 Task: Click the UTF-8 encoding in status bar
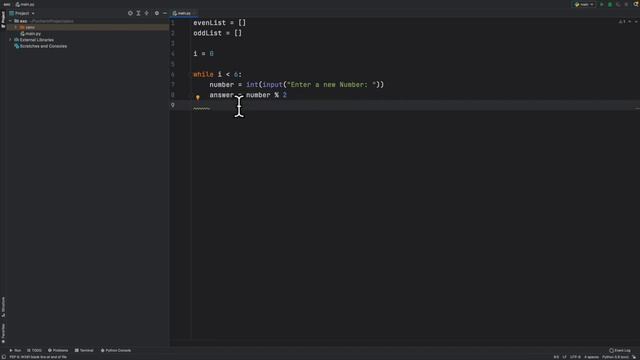click(575, 357)
